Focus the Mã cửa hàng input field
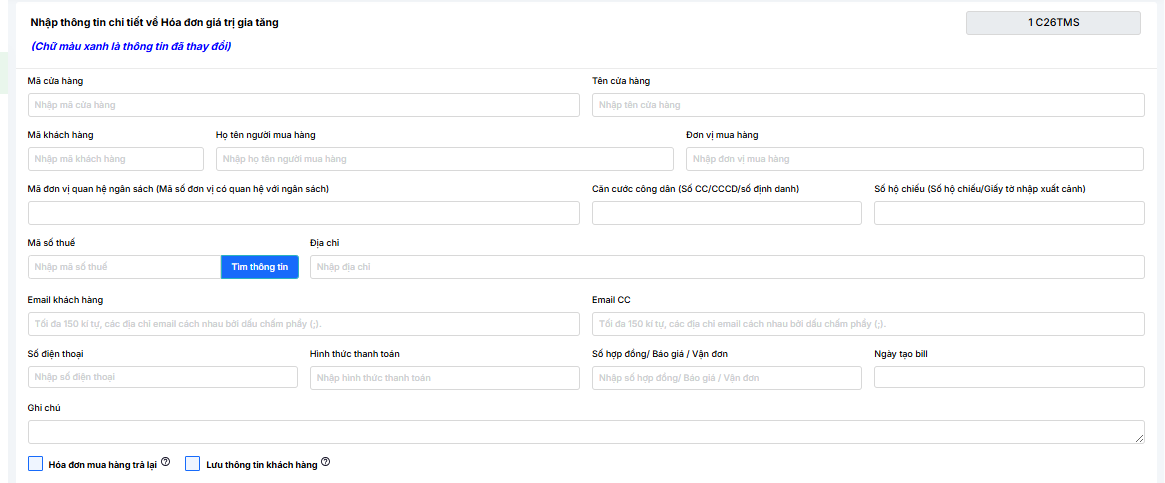The width and height of the screenshot is (1165, 483). tap(304, 105)
